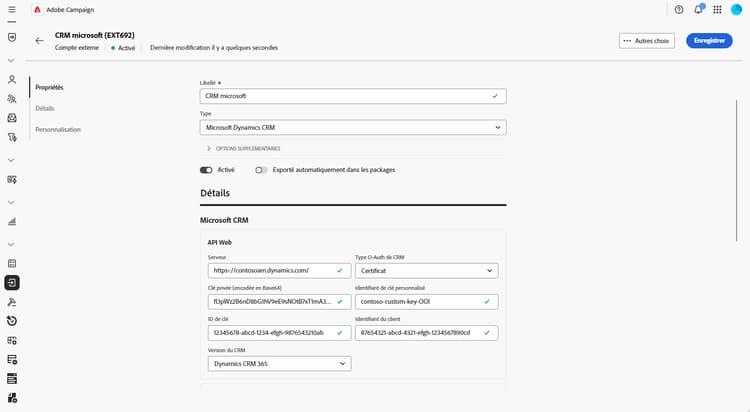Open the content management sidebar icon
Image resolution: width=750 pixels, height=412 pixels.
(12, 179)
